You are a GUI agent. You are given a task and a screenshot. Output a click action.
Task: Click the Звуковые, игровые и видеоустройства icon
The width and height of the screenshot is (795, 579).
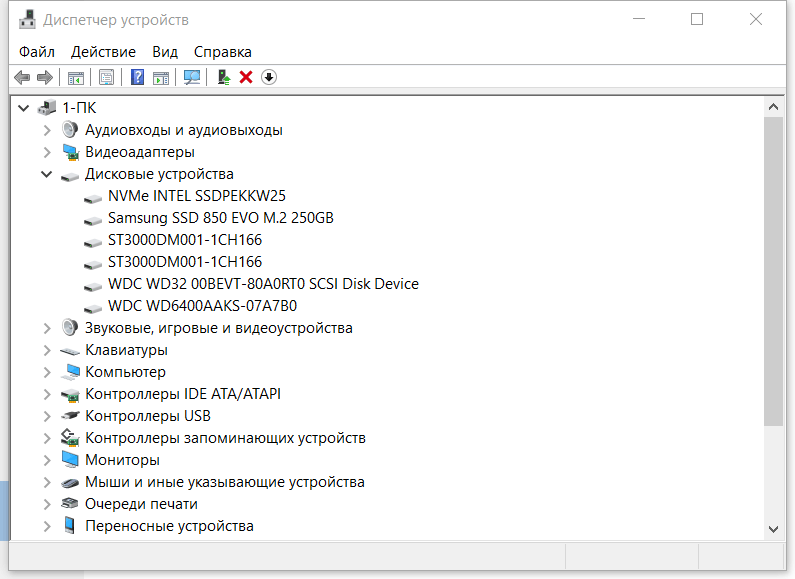70,328
